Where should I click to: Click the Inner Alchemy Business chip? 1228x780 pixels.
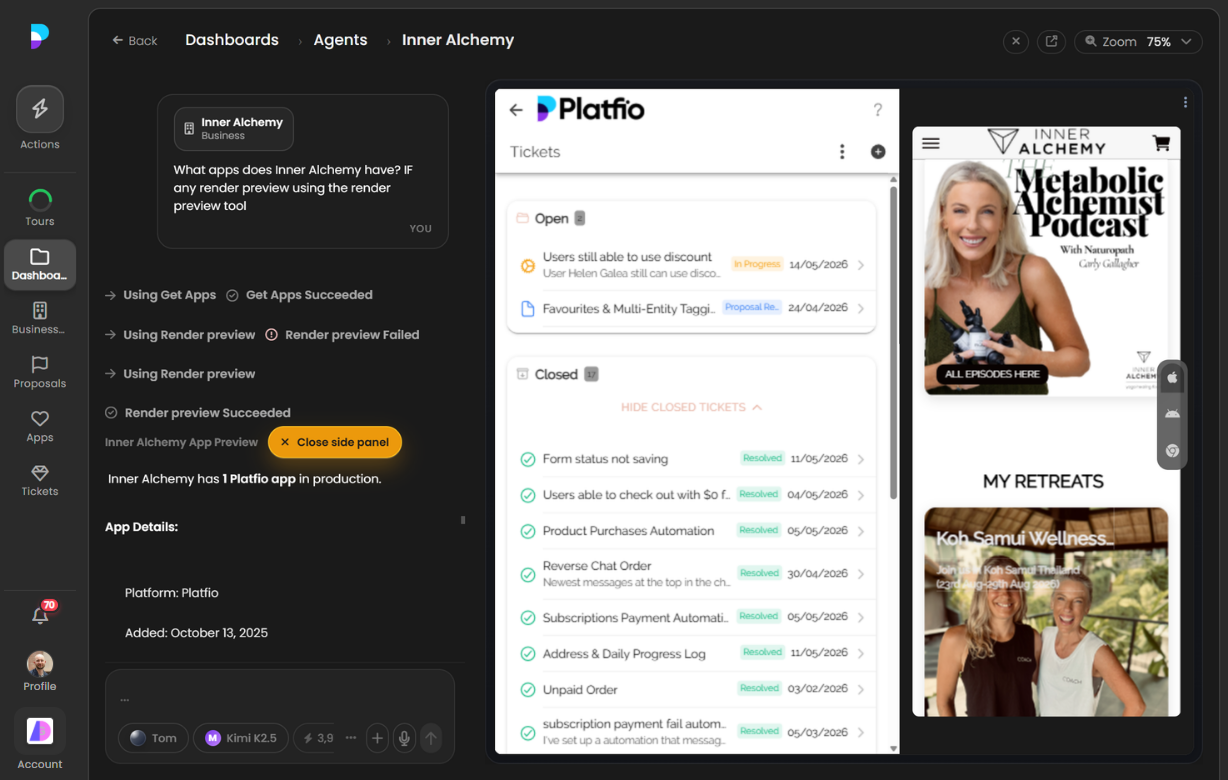pos(234,128)
